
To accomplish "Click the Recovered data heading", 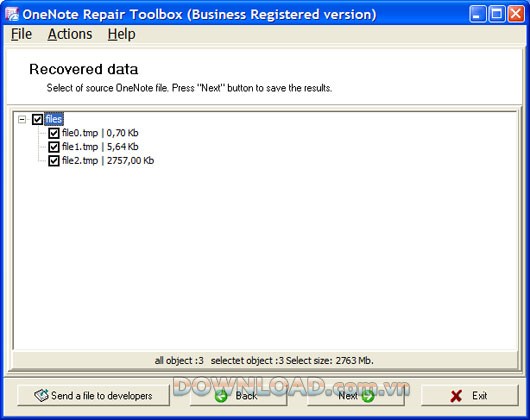I will tap(83, 69).
